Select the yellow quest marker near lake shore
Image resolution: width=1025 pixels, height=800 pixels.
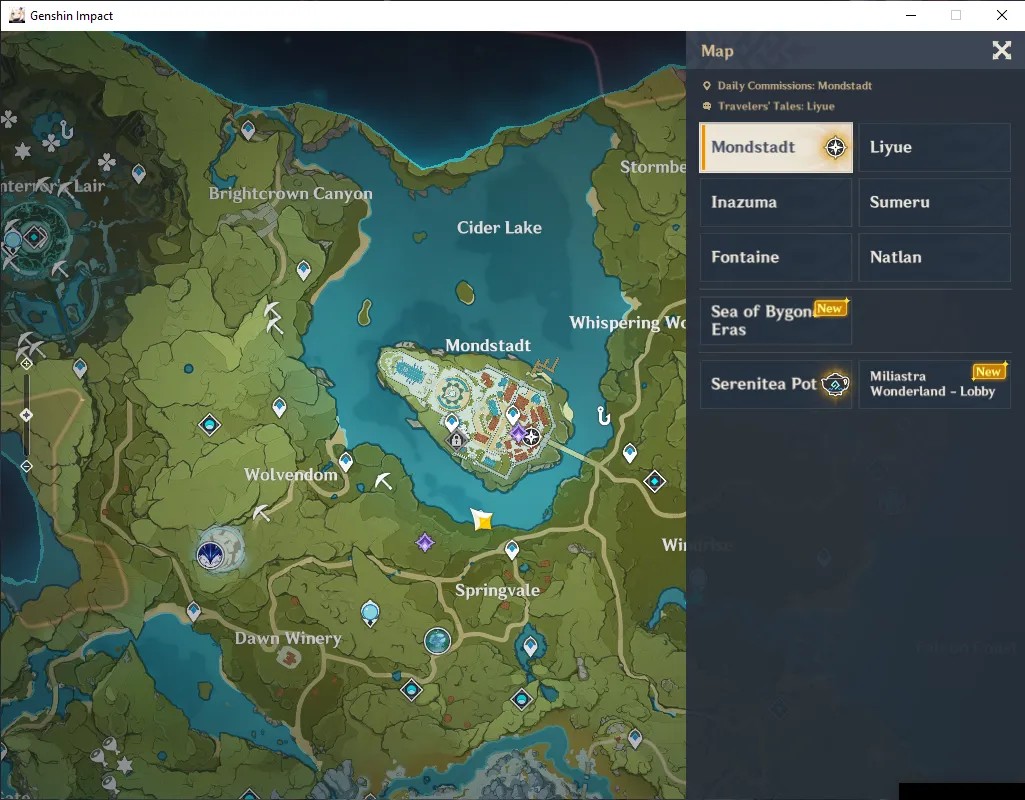[482, 520]
